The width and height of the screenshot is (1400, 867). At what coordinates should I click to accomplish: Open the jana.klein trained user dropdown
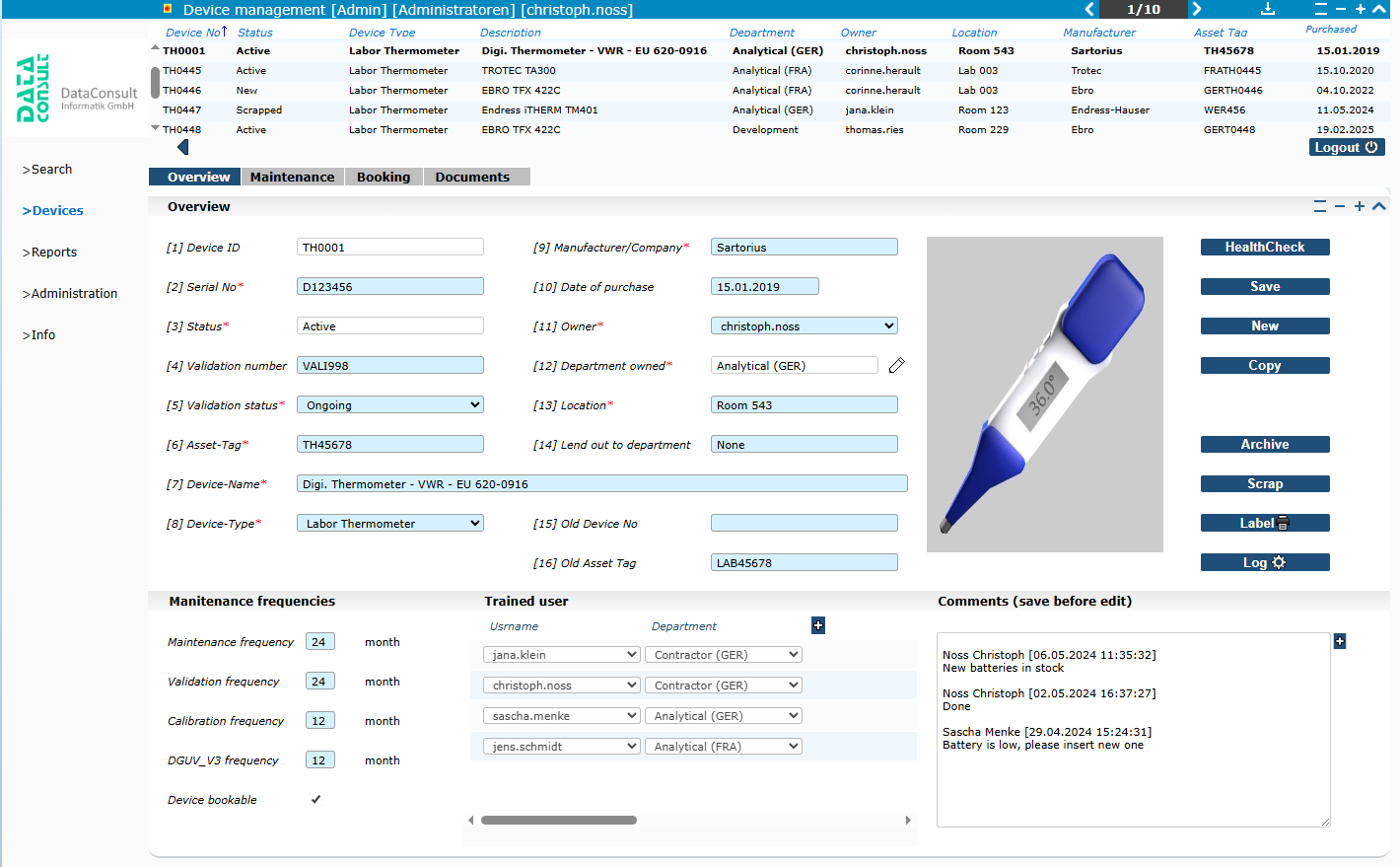561,655
